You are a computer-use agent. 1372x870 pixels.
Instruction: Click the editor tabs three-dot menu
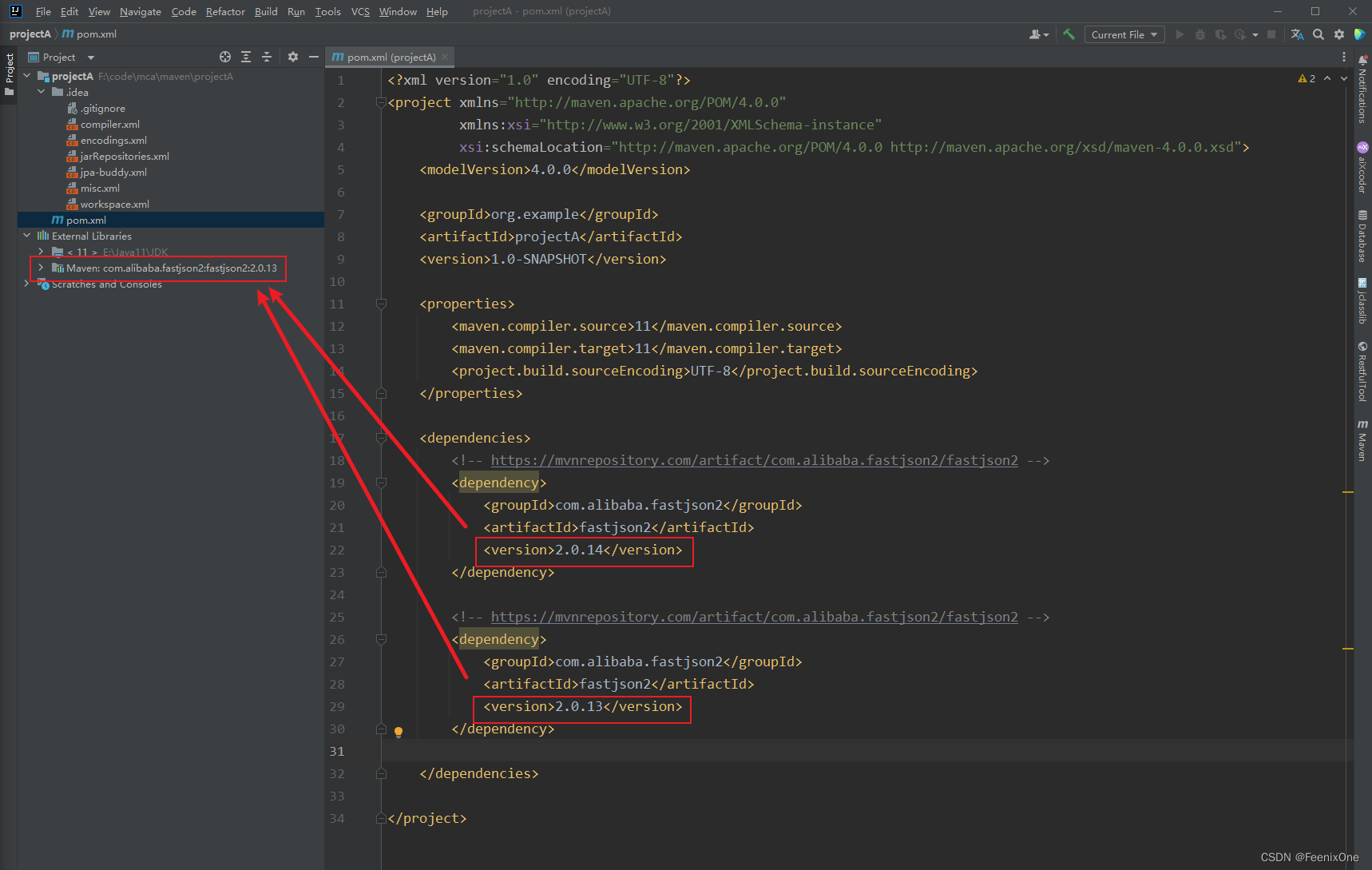(1344, 57)
